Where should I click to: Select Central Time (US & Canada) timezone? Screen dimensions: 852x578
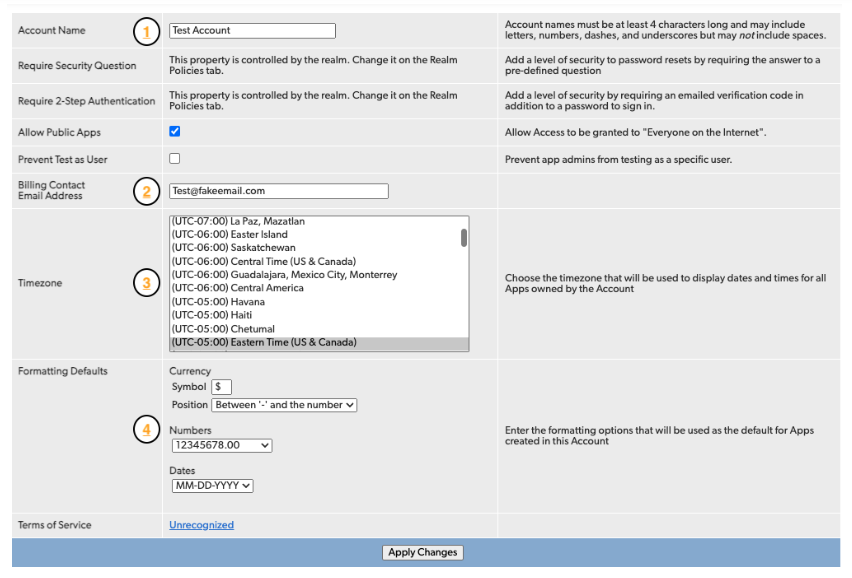point(263,261)
